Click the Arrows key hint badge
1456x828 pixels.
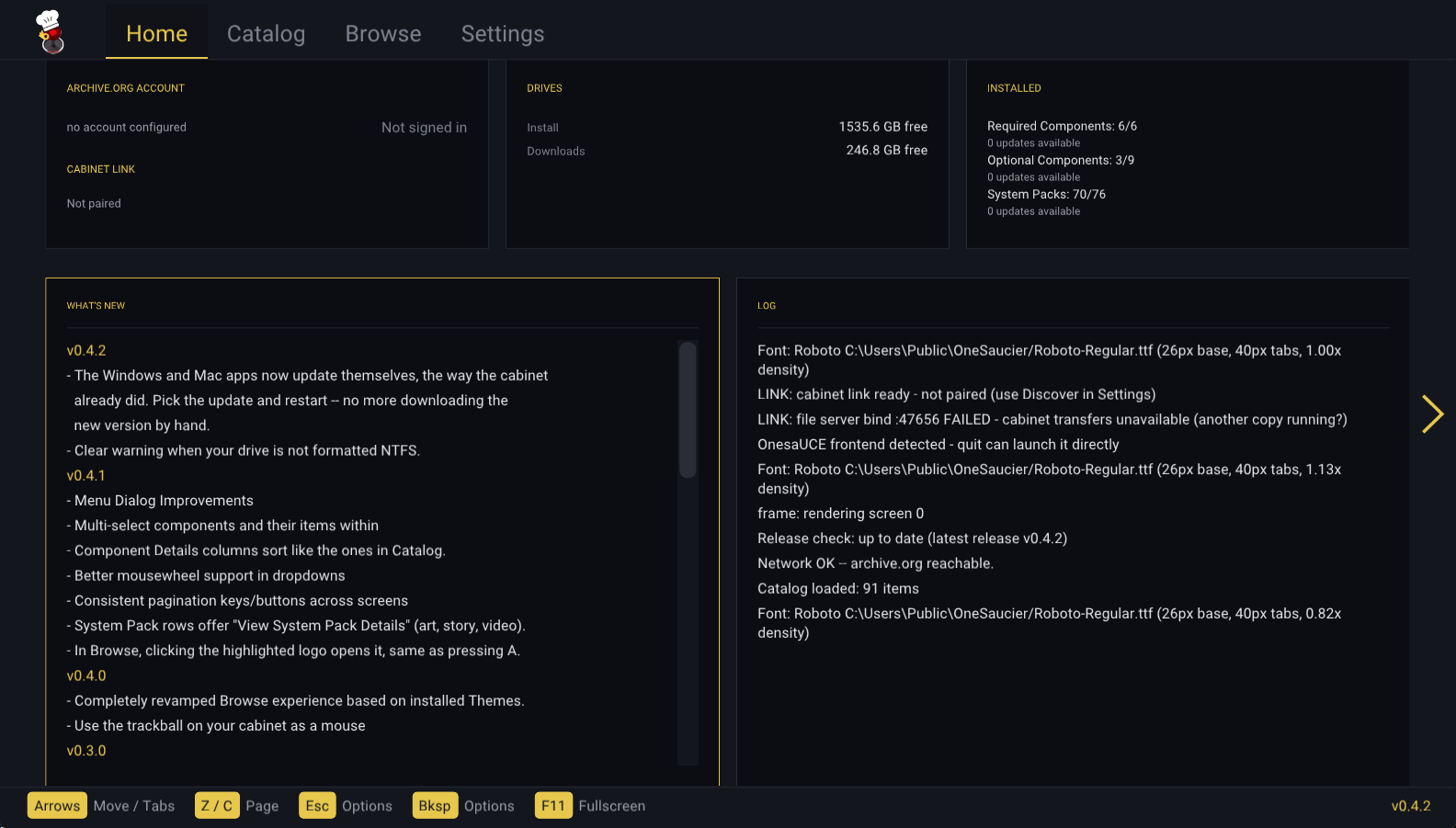(x=57, y=806)
